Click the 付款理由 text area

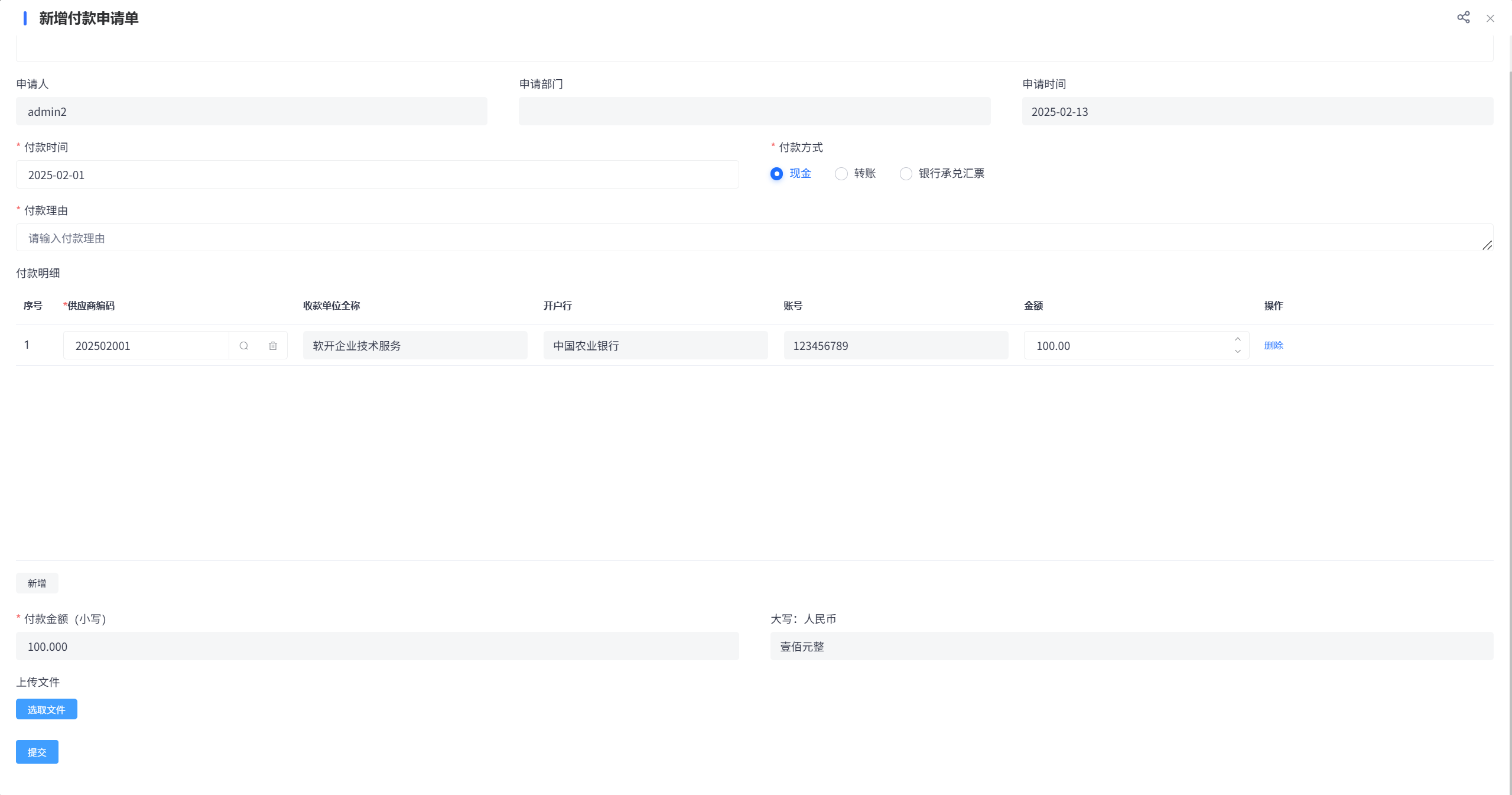pyautogui.click(x=750, y=238)
